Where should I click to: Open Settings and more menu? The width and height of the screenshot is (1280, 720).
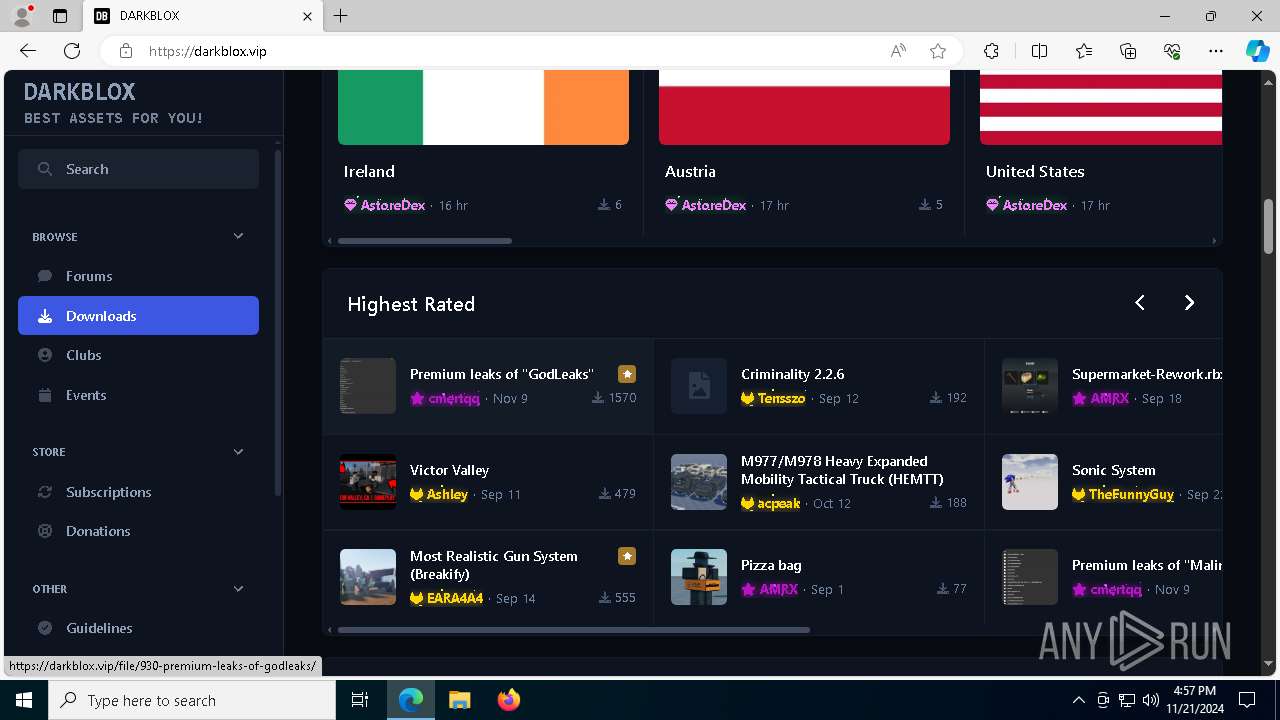click(1216, 51)
